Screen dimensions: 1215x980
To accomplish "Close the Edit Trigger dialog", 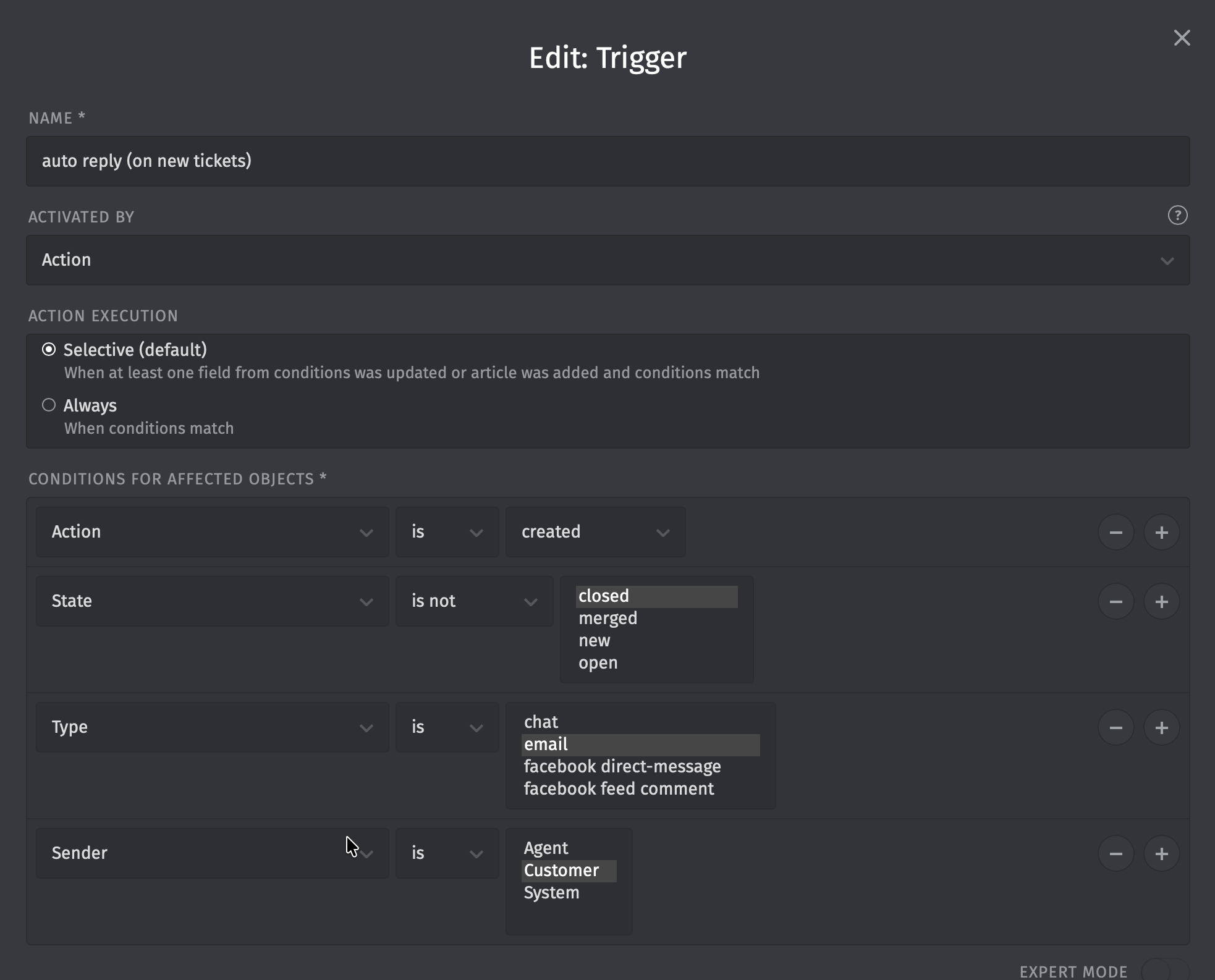I will tap(1182, 38).
